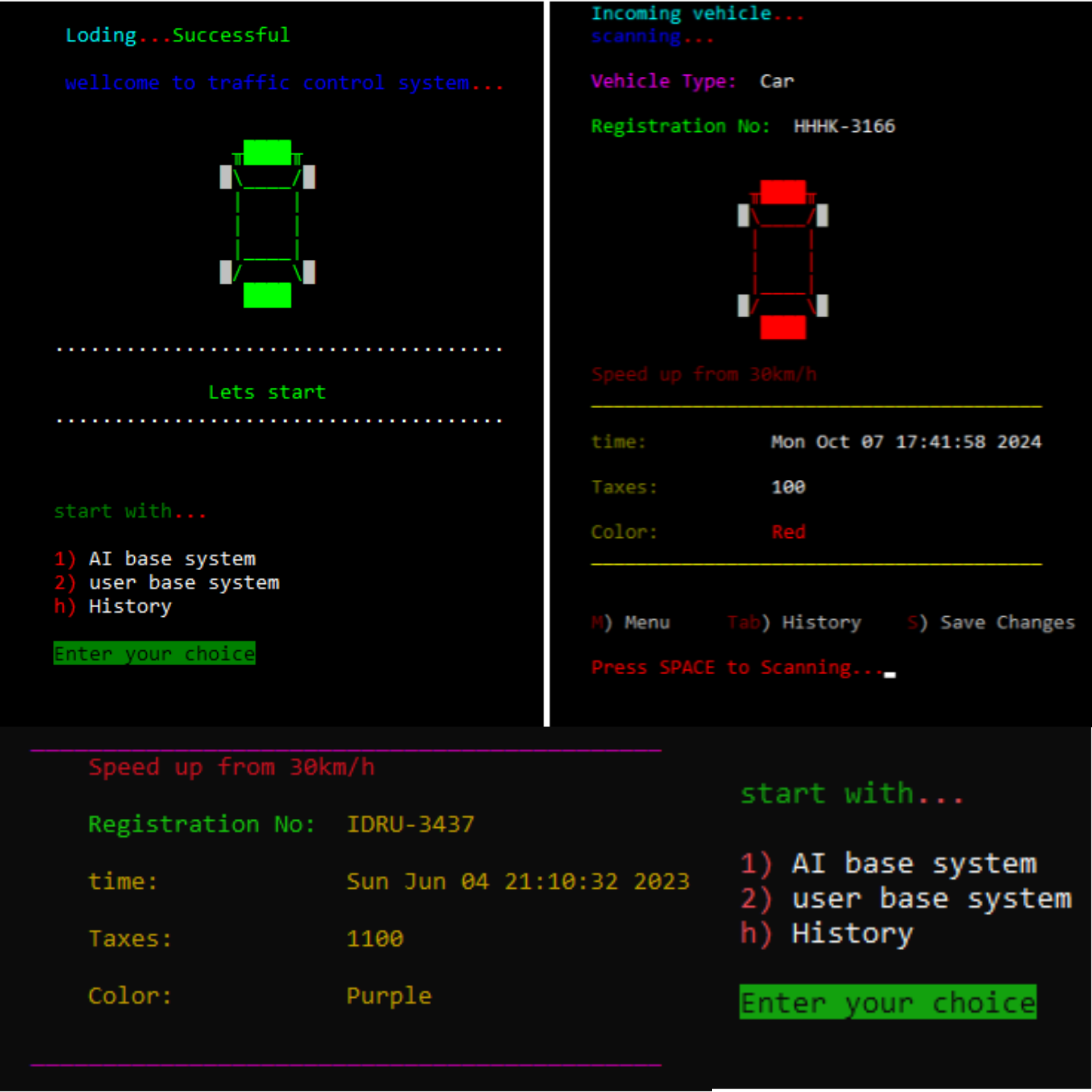The height and width of the screenshot is (1092, 1092).
Task: Click the Taxes value 1100
Action: coord(374,938)
